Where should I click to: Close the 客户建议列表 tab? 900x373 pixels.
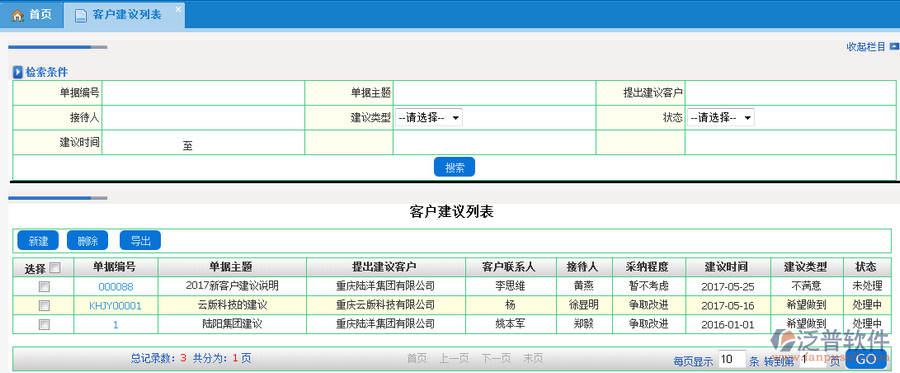[x=178, y=9]
